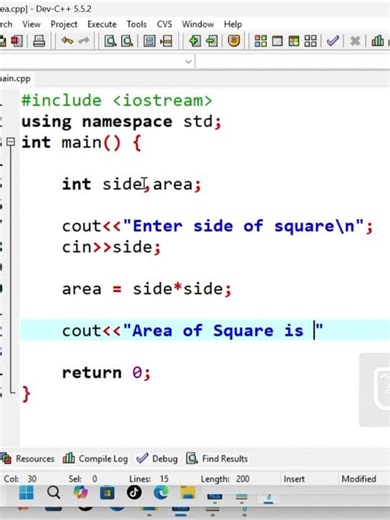The width and height of the screenshot is (390, 520).
Task: Click the Goto bookmark shield icon
Action: point(234,41)
